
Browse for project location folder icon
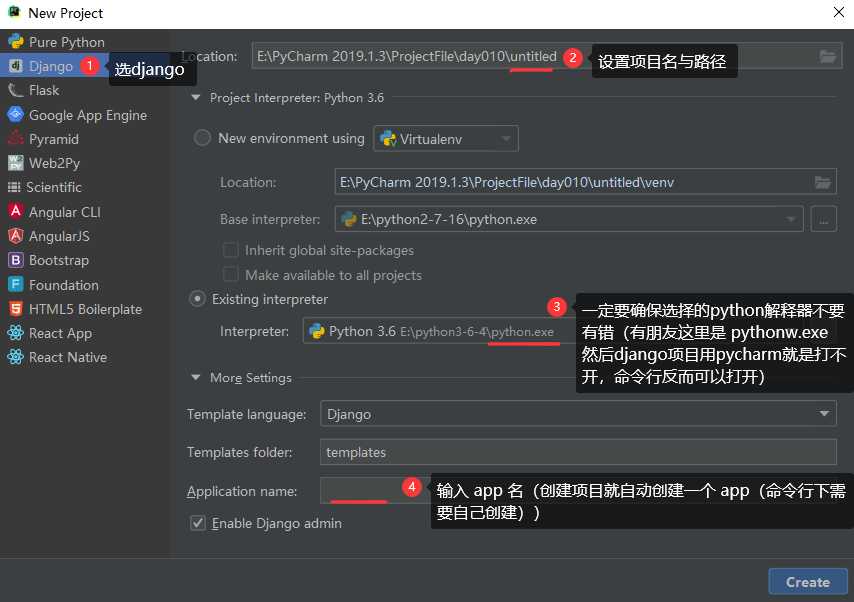pyautogui.click(x=827, y=56)
